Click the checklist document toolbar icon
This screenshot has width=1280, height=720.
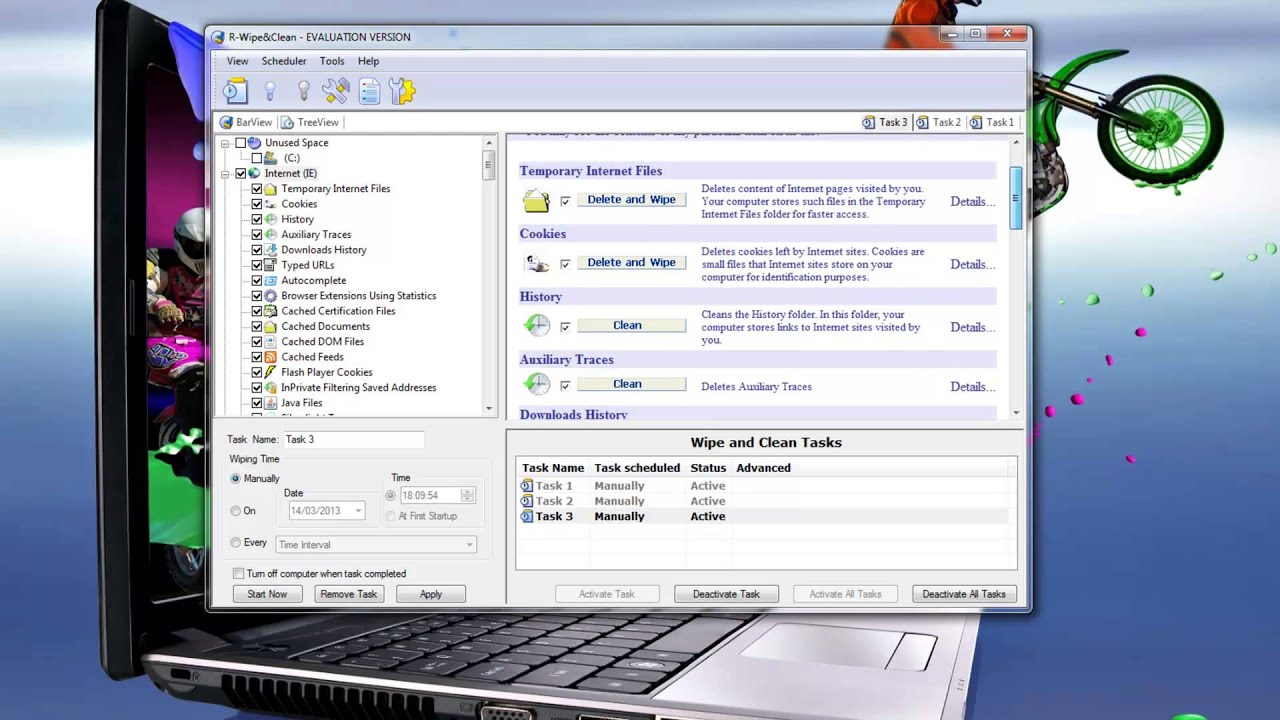(x=369, y=91)
